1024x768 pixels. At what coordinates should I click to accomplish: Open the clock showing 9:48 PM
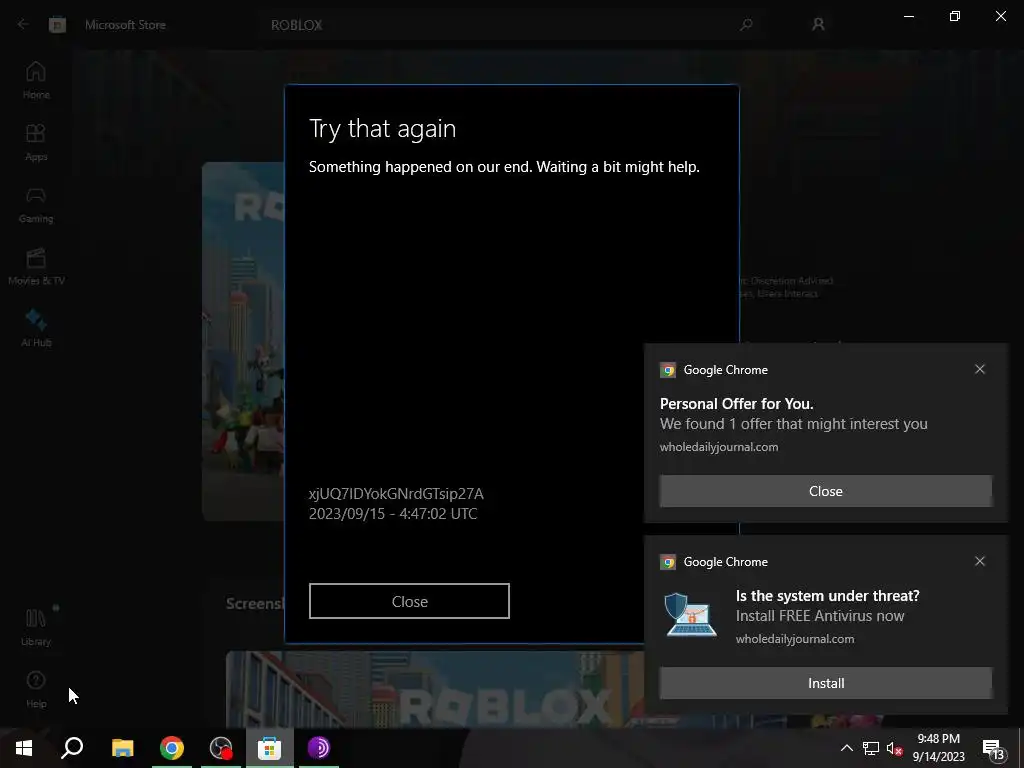point(938,748)
